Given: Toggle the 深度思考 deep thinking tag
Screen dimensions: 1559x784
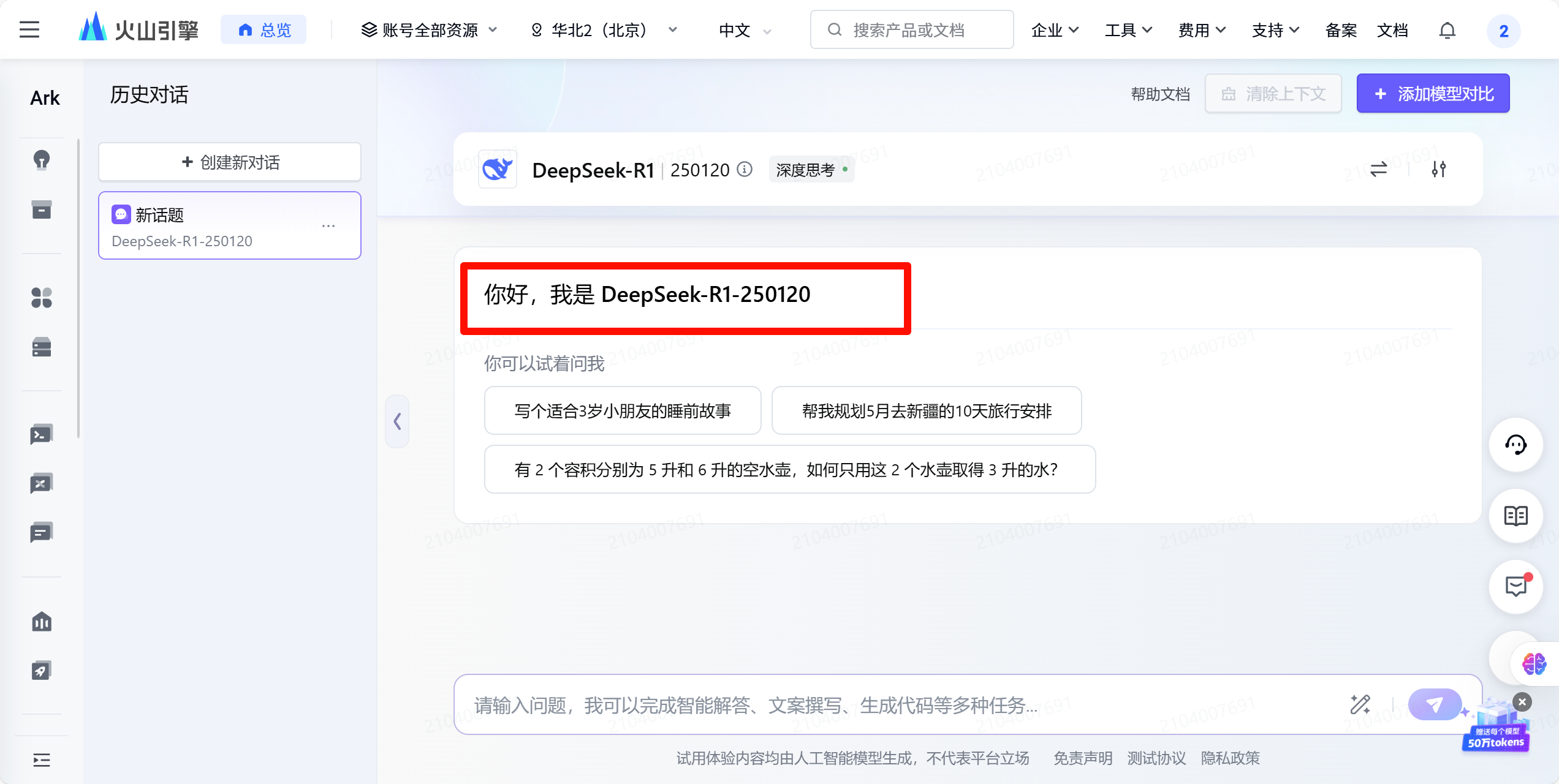Looking at the screenshot, I should click(x=811, y=170).
